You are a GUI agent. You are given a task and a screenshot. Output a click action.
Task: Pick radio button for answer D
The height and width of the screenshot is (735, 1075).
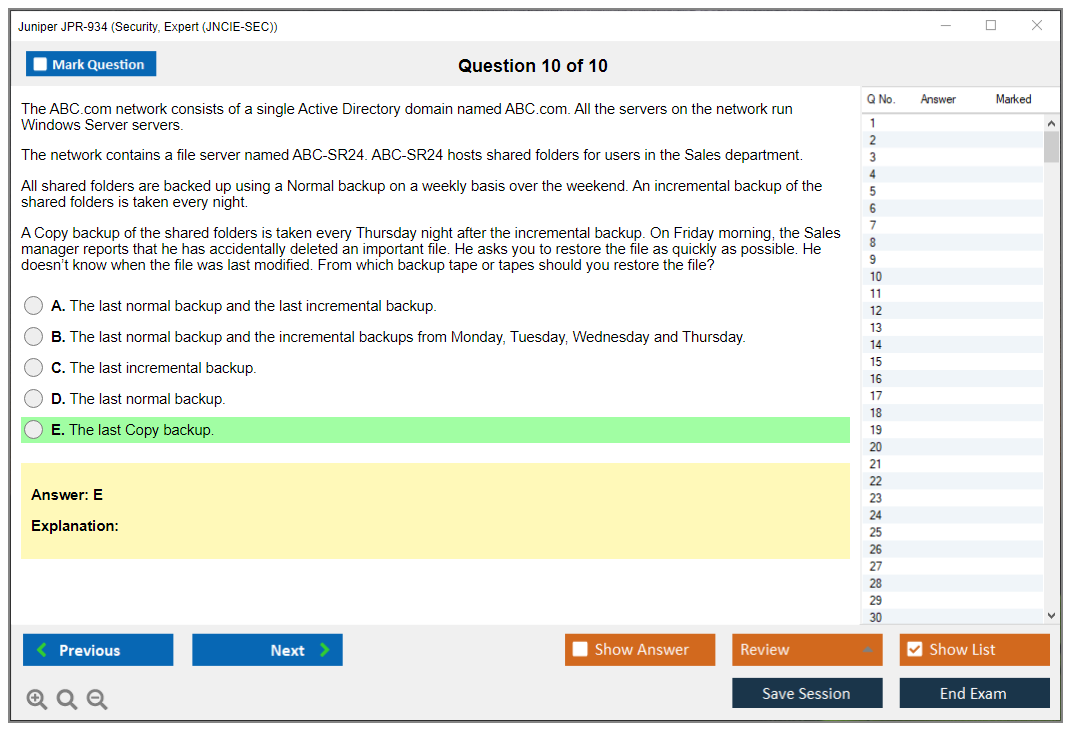(34, 399)
